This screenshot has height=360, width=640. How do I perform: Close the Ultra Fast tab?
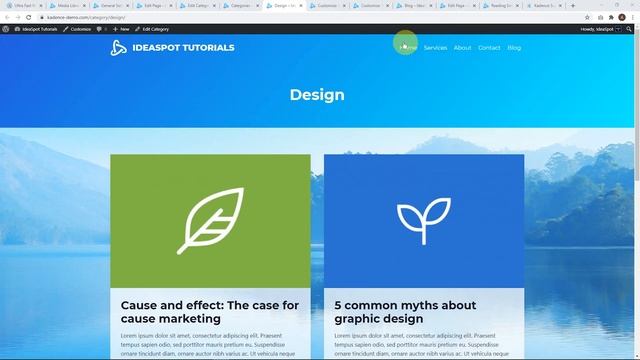click(40, 6)
